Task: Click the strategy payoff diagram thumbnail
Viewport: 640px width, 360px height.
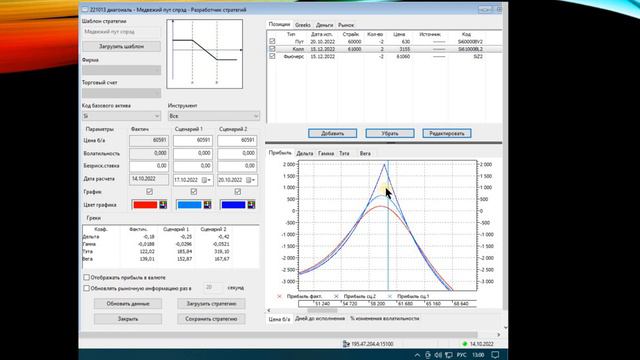Action: 204,54
